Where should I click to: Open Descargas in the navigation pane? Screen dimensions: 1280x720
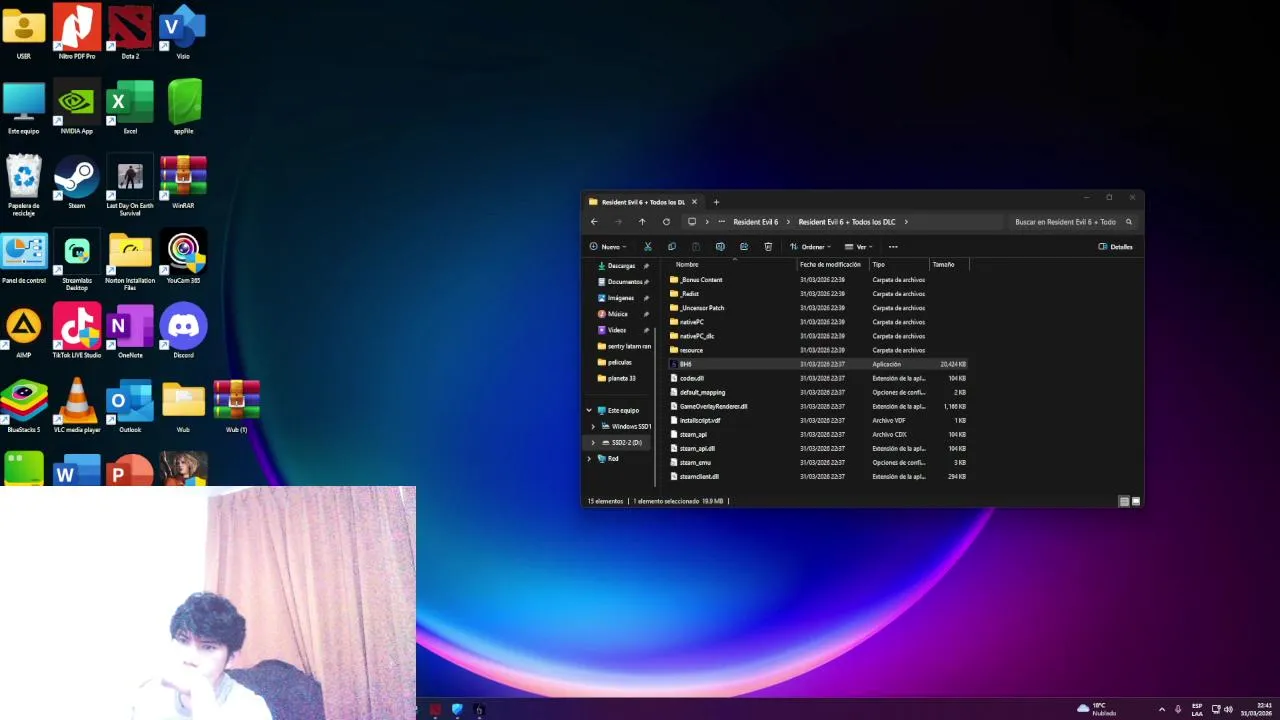(x=621, y=266)
